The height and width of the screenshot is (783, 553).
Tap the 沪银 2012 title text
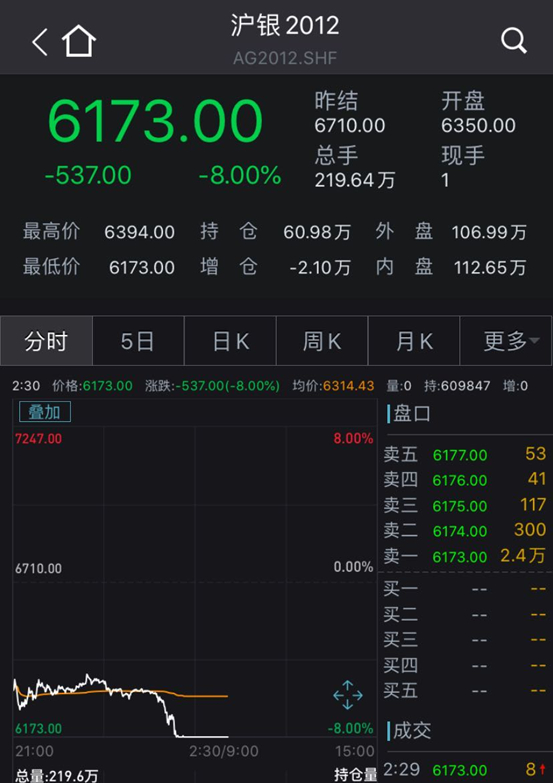point(285,25)
